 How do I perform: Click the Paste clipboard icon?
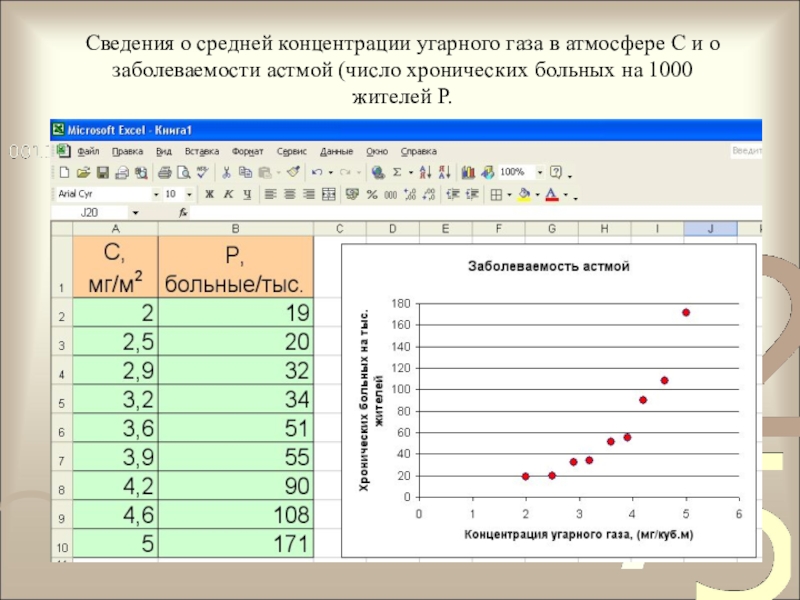(x=265, y=172)
